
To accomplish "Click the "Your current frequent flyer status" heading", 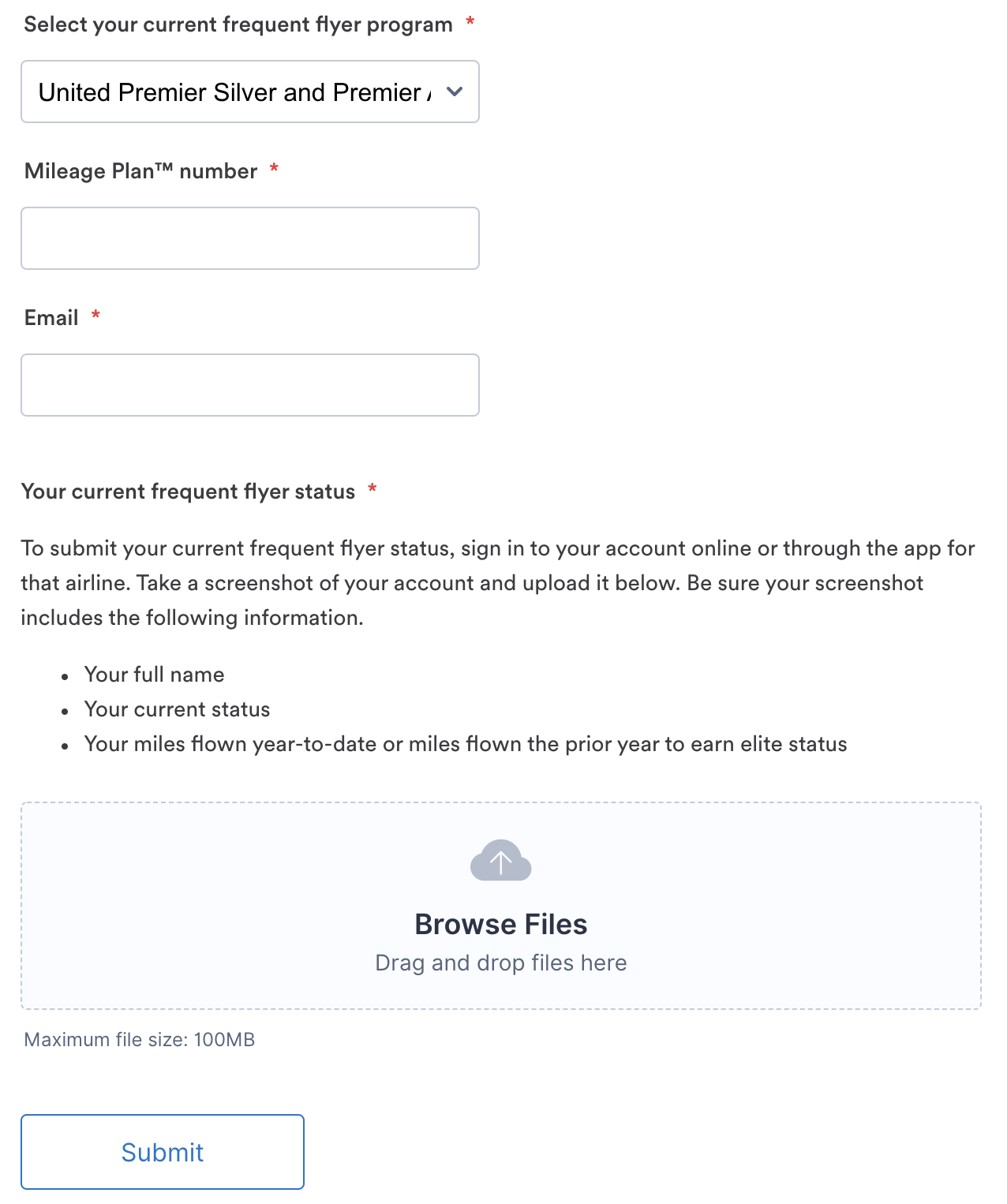I will (188, 492).
